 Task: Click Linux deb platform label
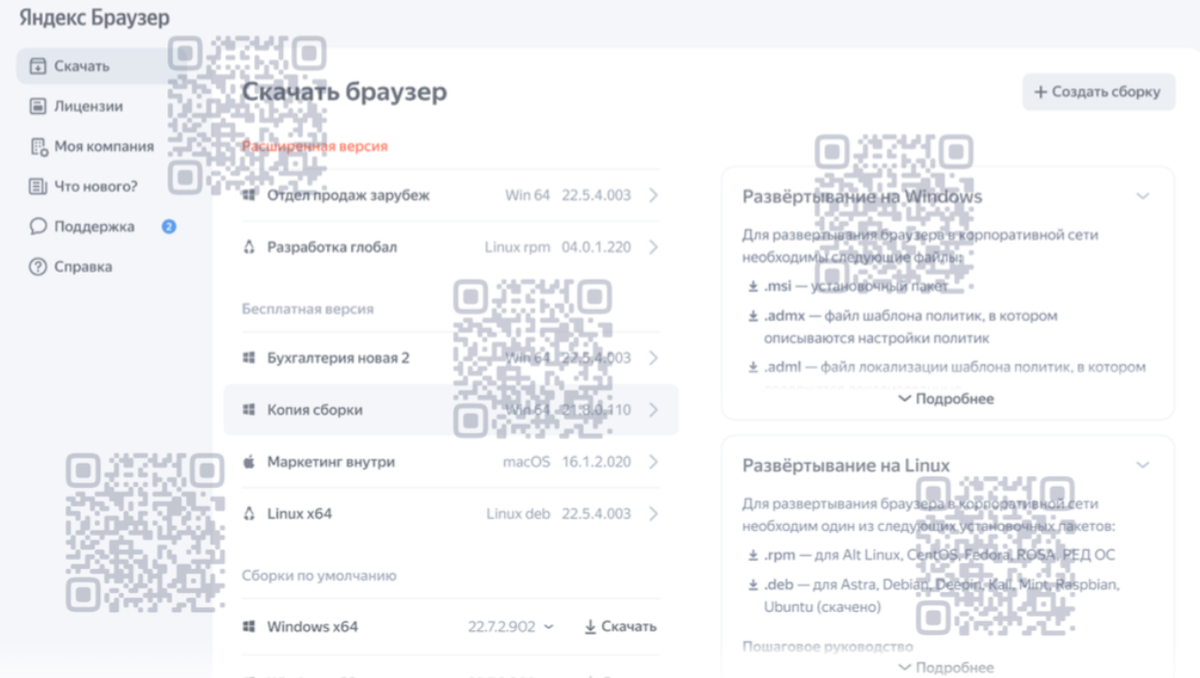click(x=518, y=514)
